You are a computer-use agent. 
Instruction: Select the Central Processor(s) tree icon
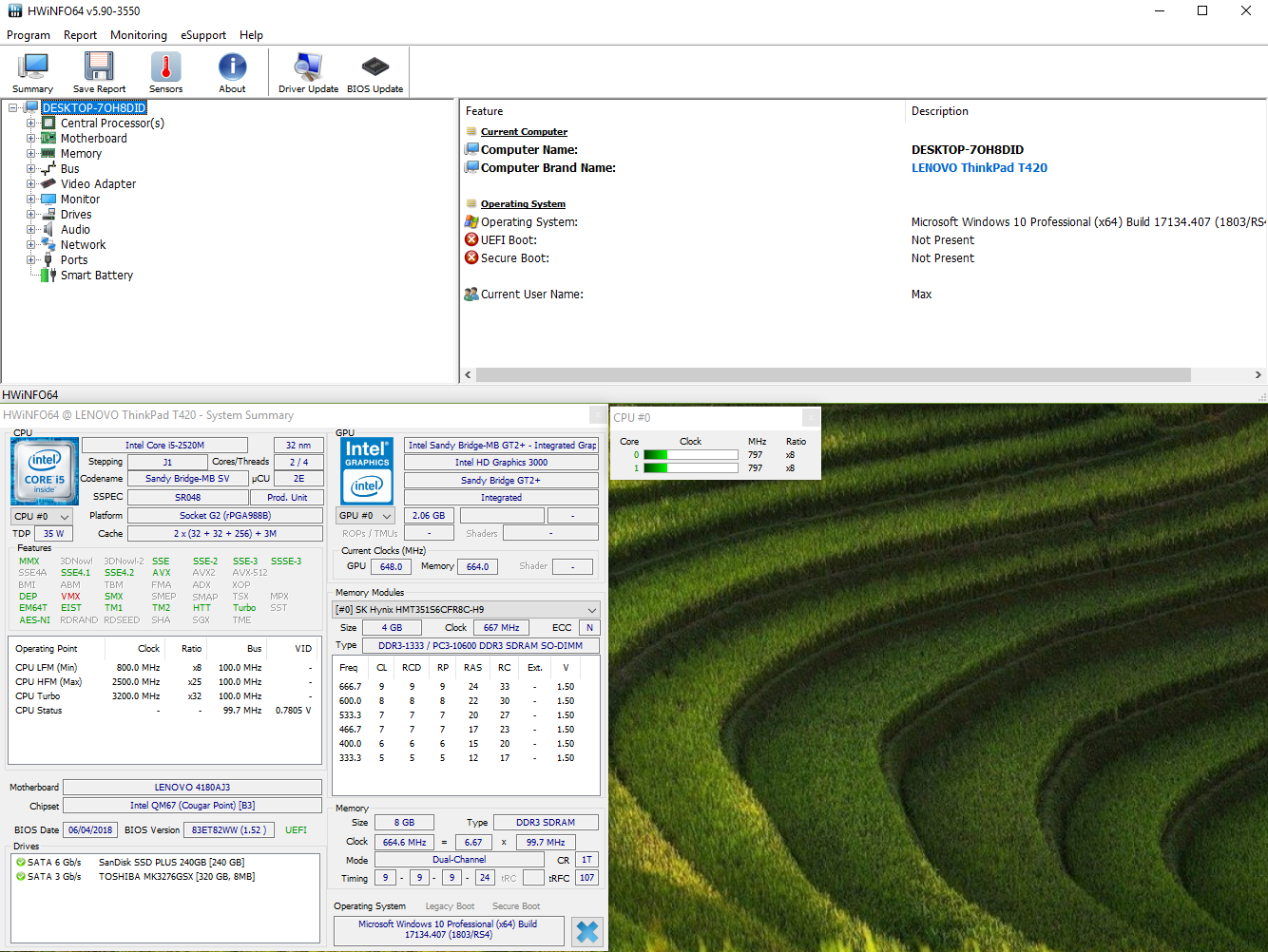click(x=48, y=124)
